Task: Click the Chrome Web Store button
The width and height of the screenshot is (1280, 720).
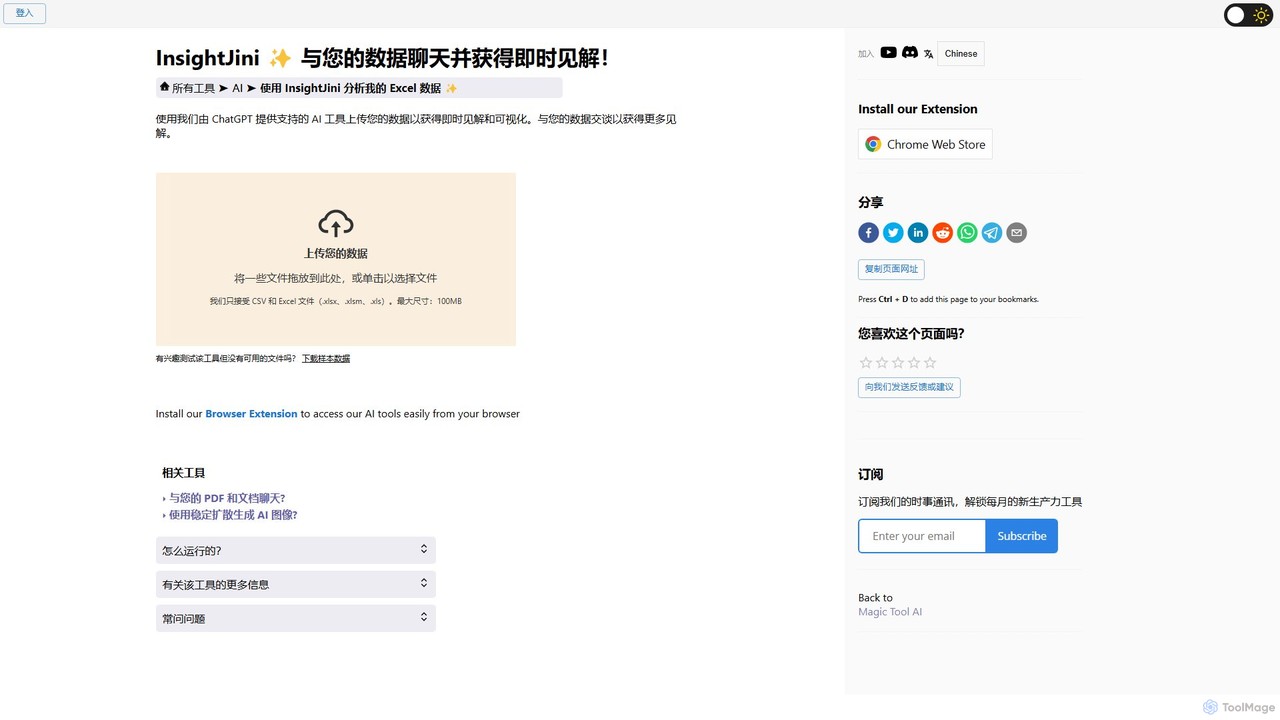Action: pos(925,144)
